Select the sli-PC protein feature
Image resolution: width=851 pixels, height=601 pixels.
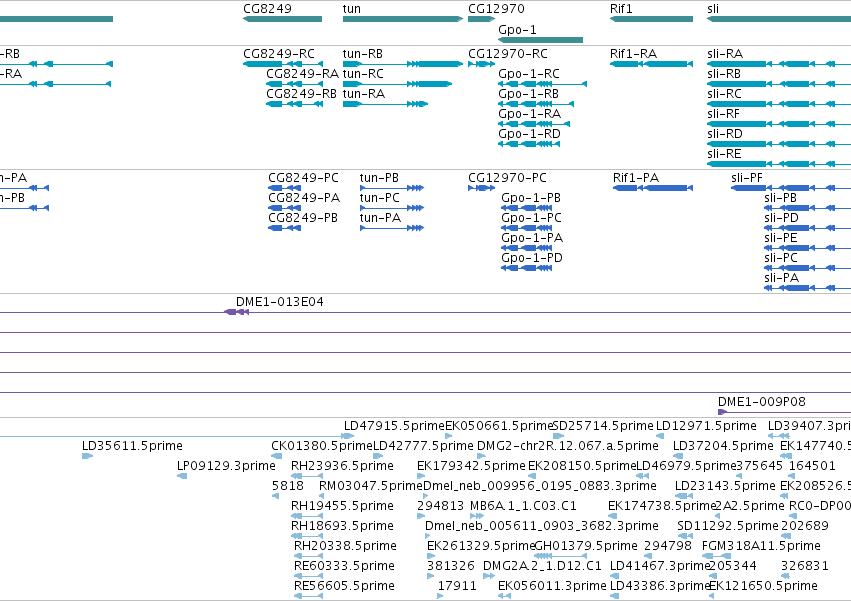(x=808, y=269)
